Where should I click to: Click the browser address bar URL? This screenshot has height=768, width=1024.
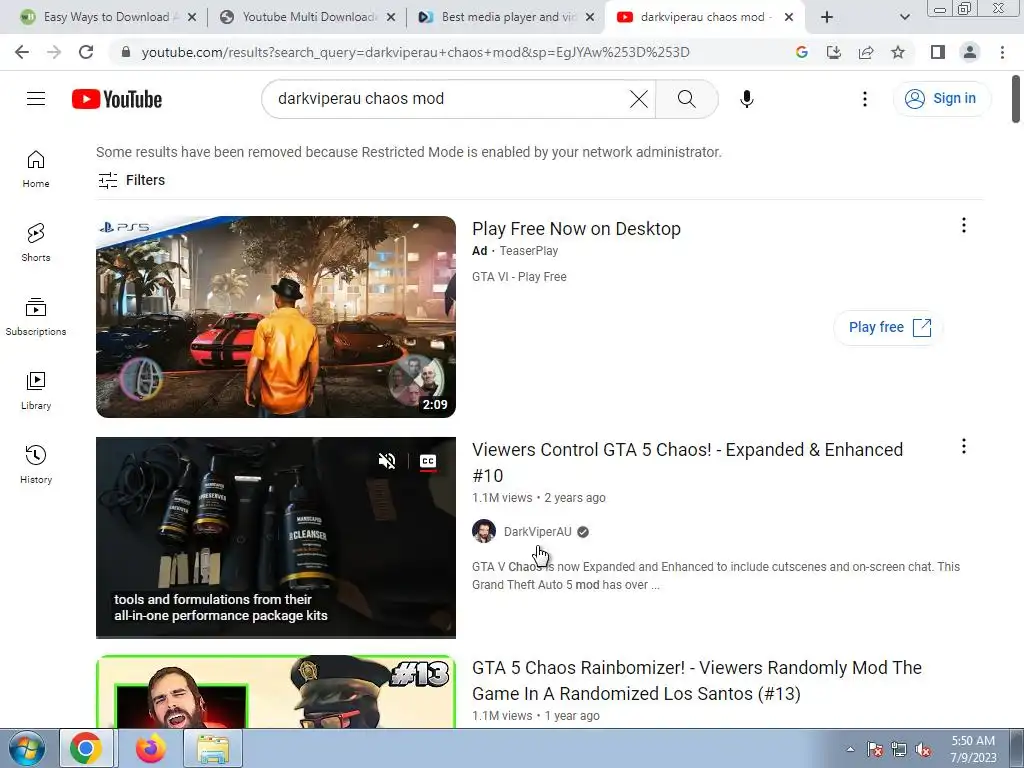point(415,52)
